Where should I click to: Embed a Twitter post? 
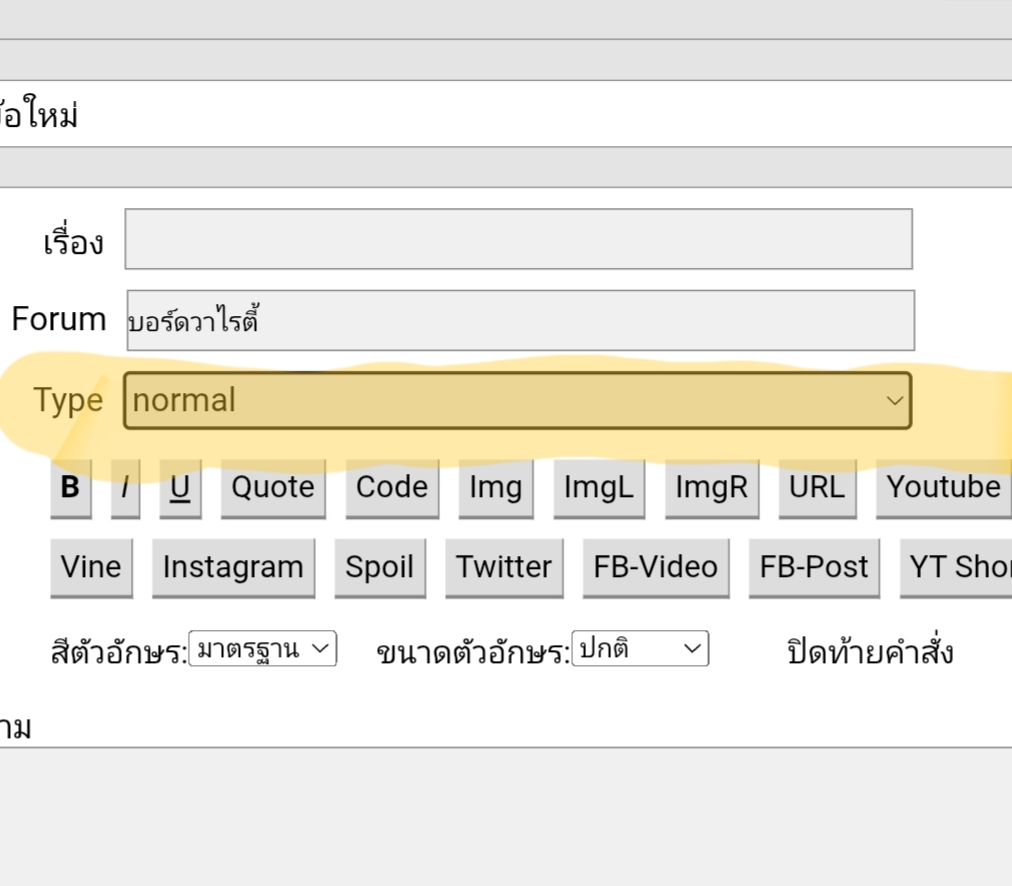click(x=504, y=567)
